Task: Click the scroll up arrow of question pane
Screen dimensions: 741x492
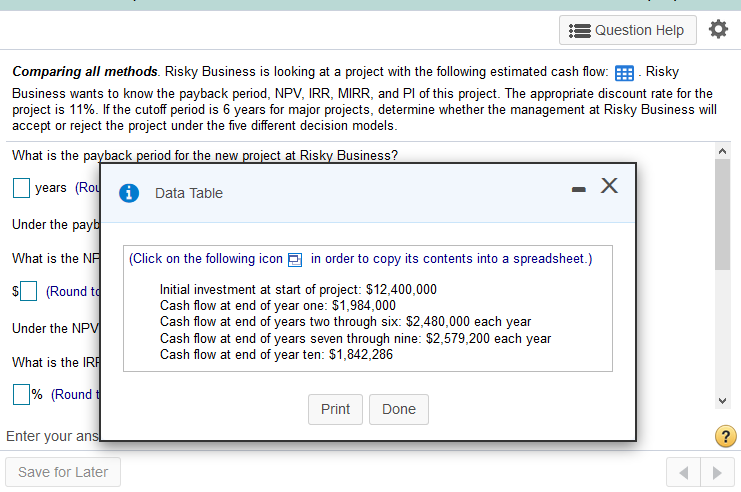Action: [722, 151]
